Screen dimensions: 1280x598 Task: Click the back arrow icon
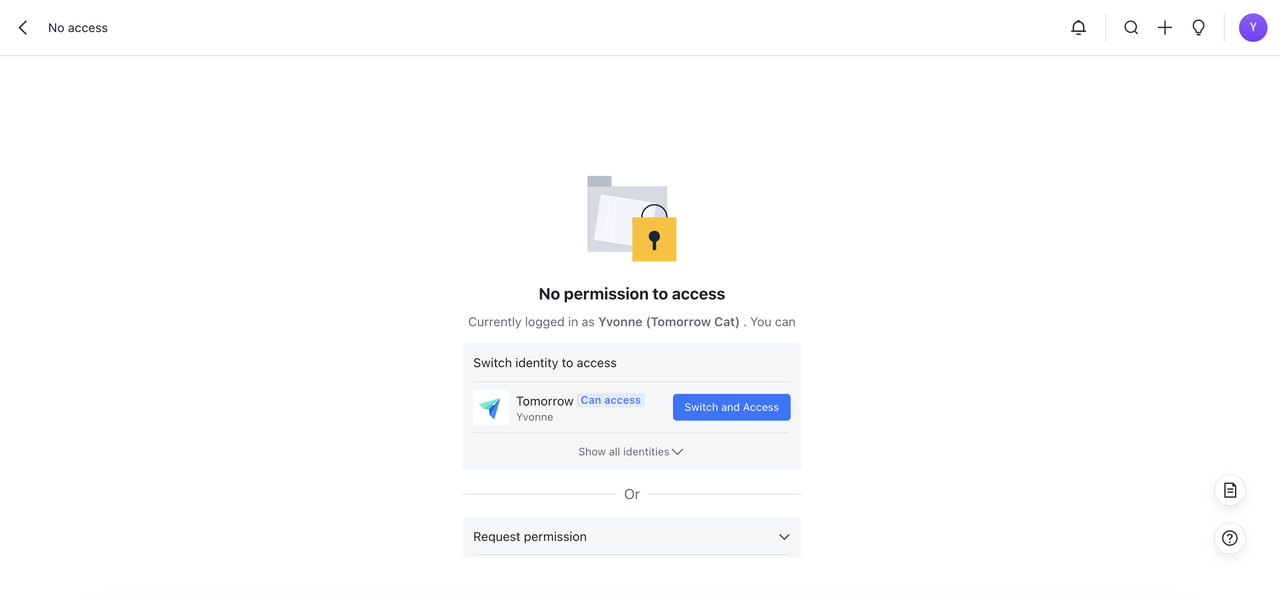(23, 28)
